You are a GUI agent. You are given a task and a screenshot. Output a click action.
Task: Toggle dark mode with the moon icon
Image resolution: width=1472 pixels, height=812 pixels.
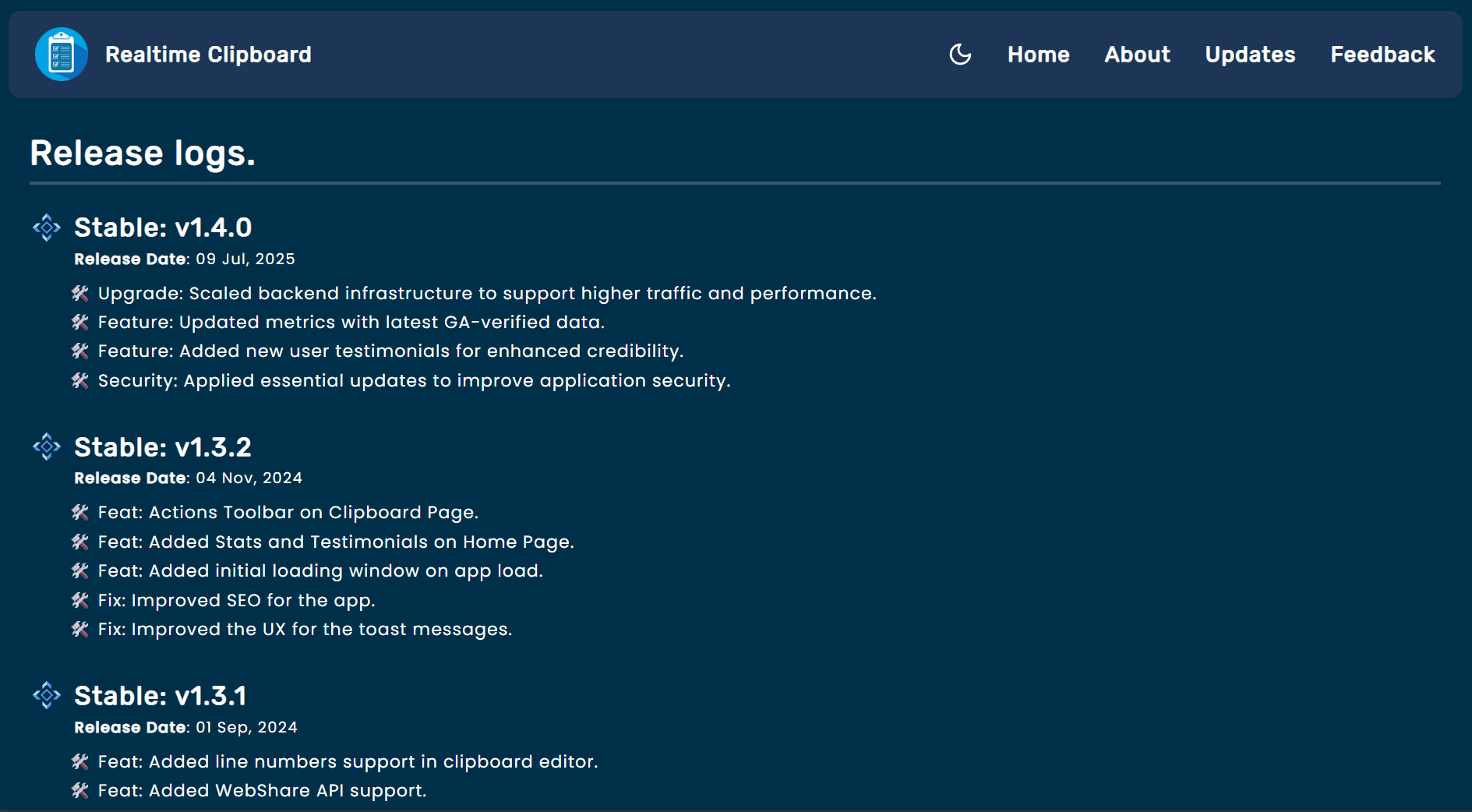click(960, 55)
